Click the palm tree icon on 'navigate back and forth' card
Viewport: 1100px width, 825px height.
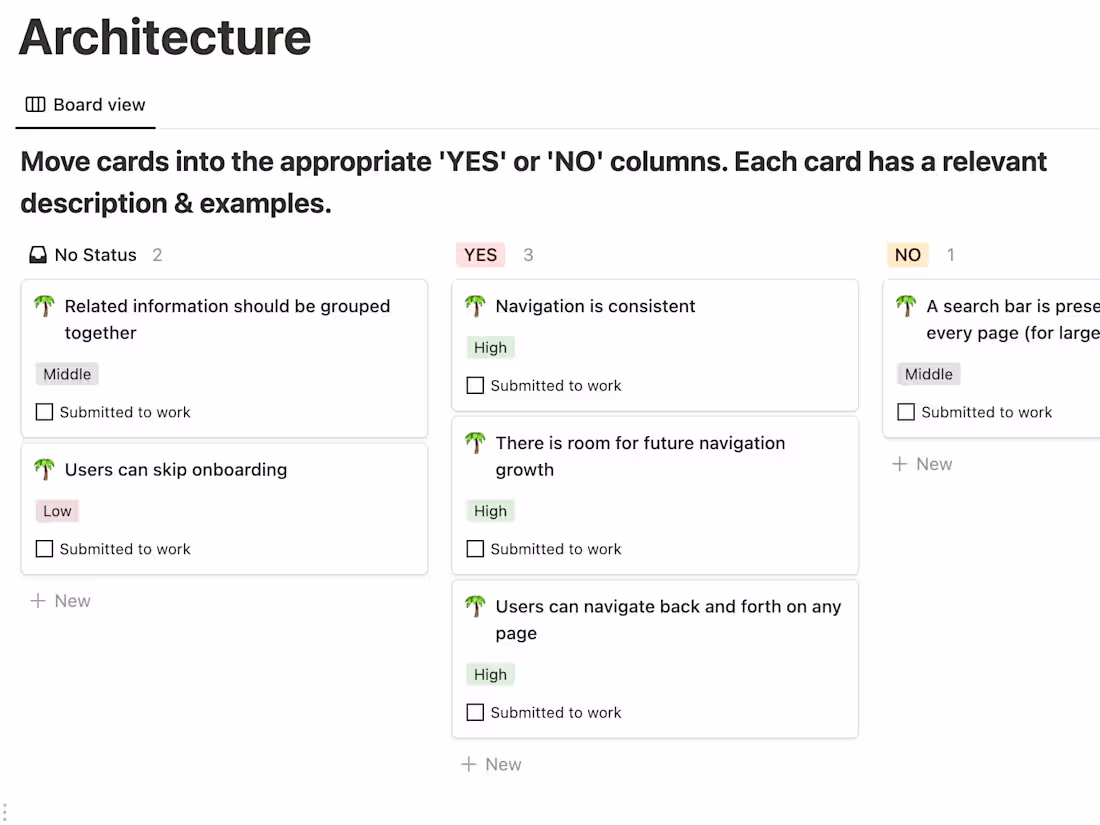pyautogui.click(x=475, y=606)
